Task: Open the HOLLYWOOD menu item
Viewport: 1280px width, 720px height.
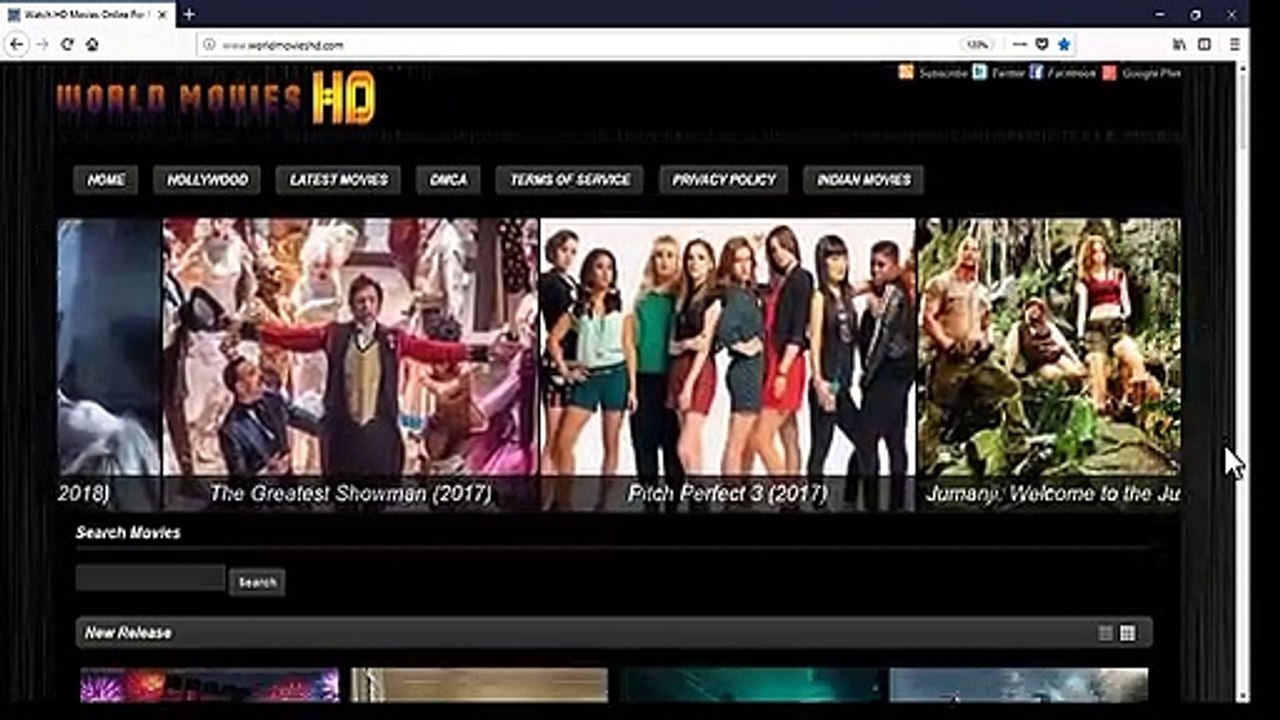Action: [207, 180]
